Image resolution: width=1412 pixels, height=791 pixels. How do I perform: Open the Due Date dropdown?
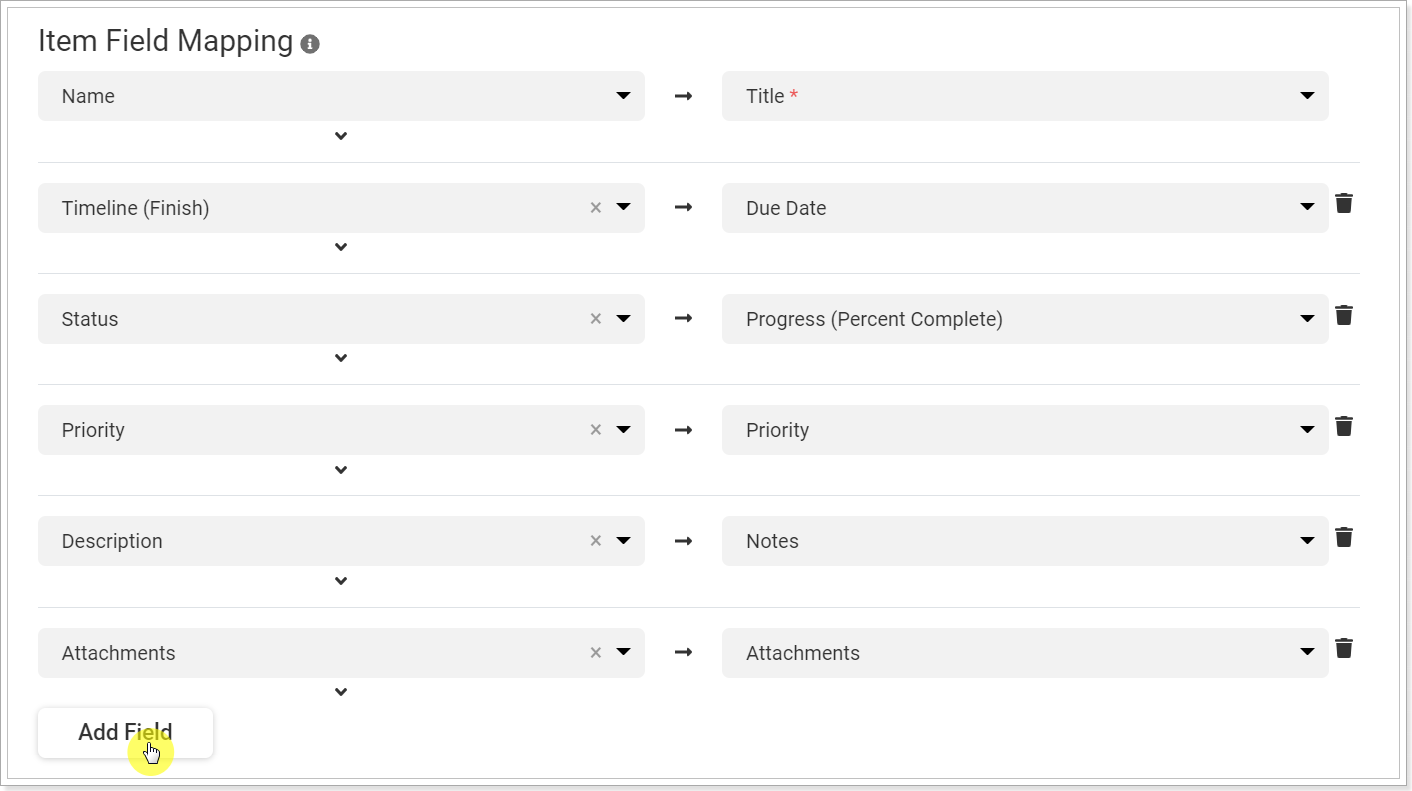(1306, 207)
